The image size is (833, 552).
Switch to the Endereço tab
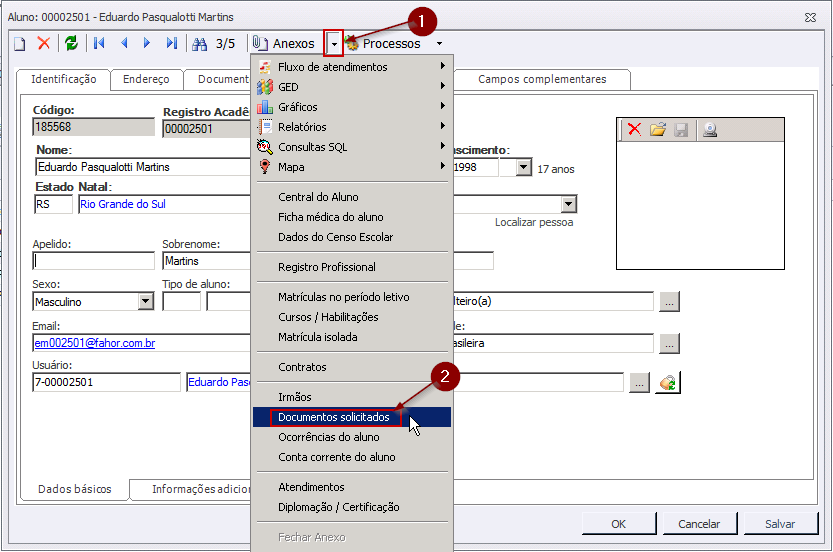[x=146, y=80]
